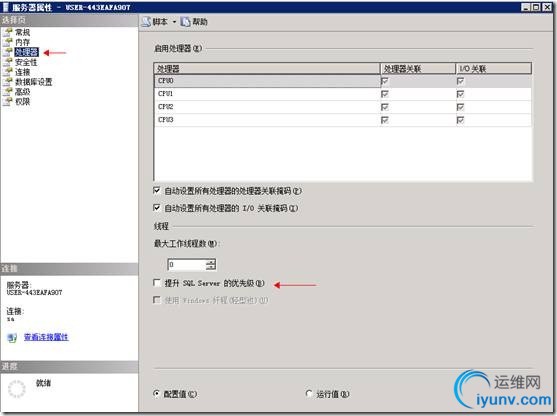Toggle I/O affinity for CPU2
This screenshot has height=416, width=557.
coord(460,107)
